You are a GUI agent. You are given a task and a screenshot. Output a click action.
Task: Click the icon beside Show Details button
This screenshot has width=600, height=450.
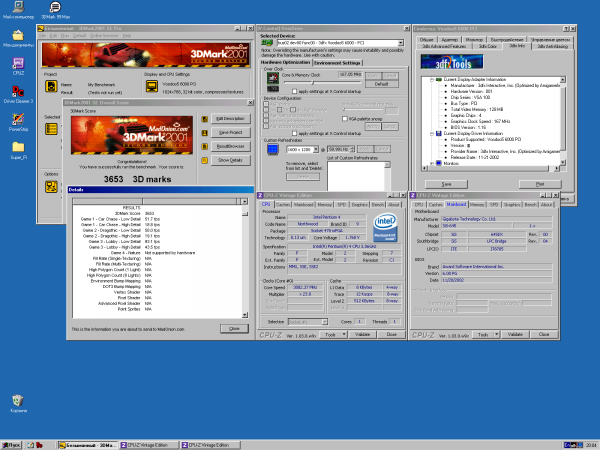205,160
